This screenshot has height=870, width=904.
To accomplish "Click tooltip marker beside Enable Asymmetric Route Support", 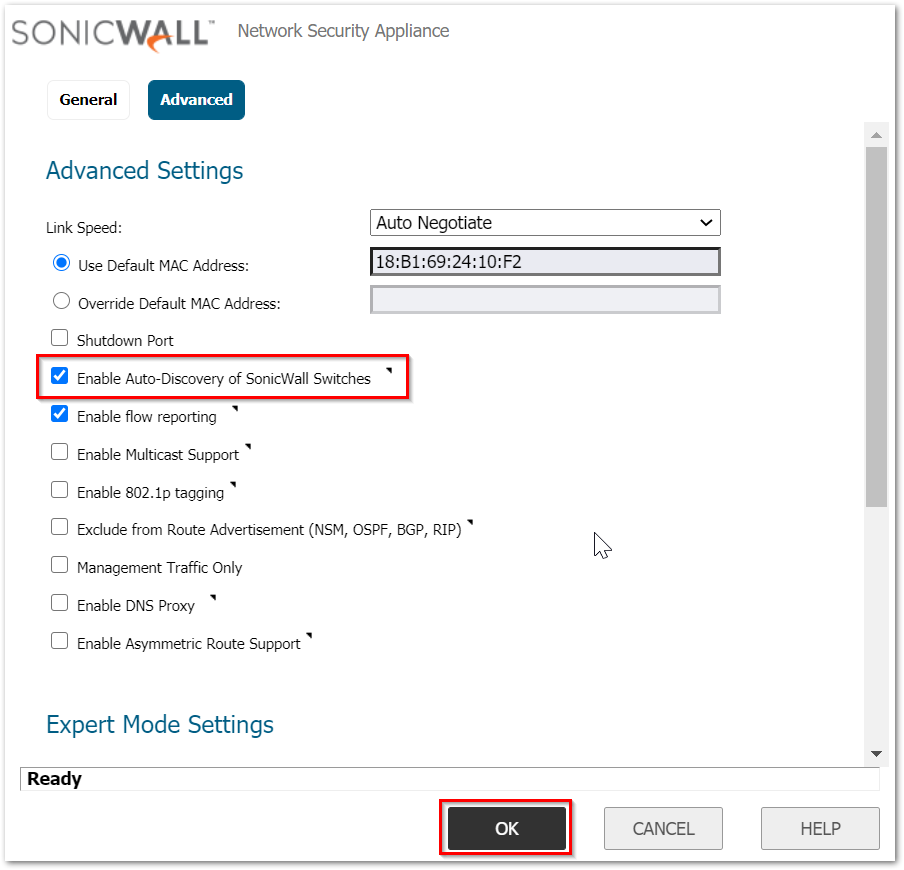I will click(309, 636).
